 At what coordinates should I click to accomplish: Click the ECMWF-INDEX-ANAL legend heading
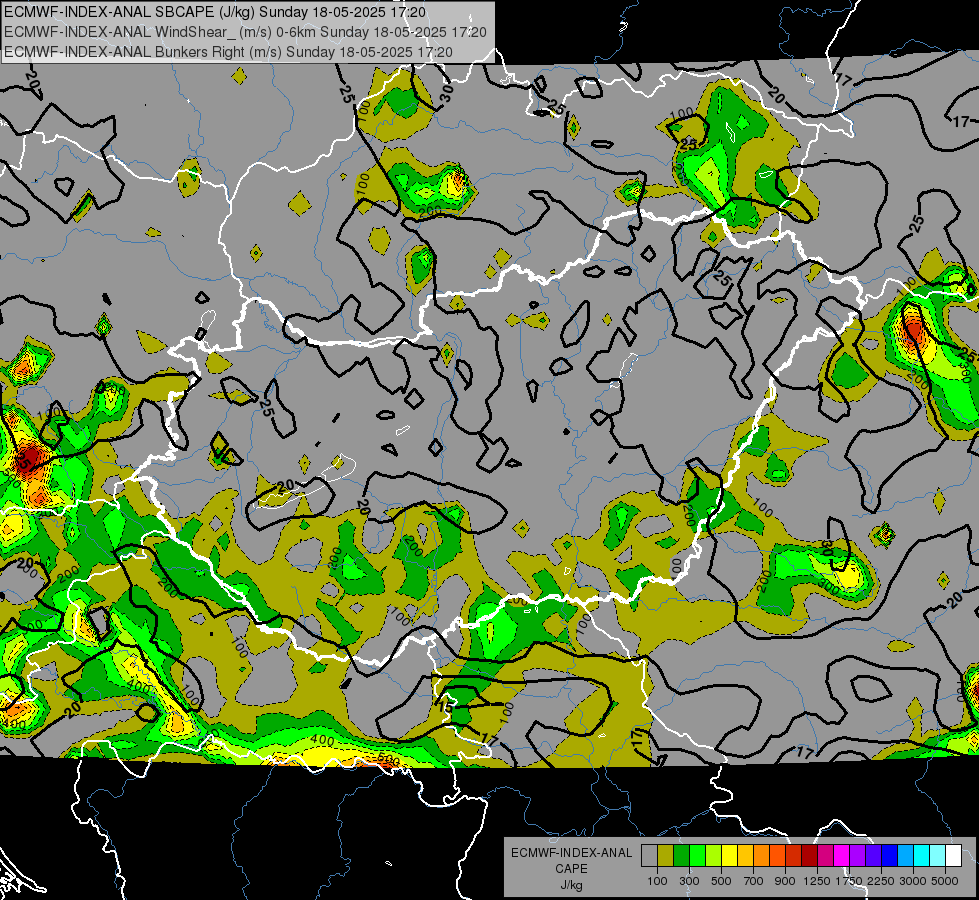pos(572,853)
